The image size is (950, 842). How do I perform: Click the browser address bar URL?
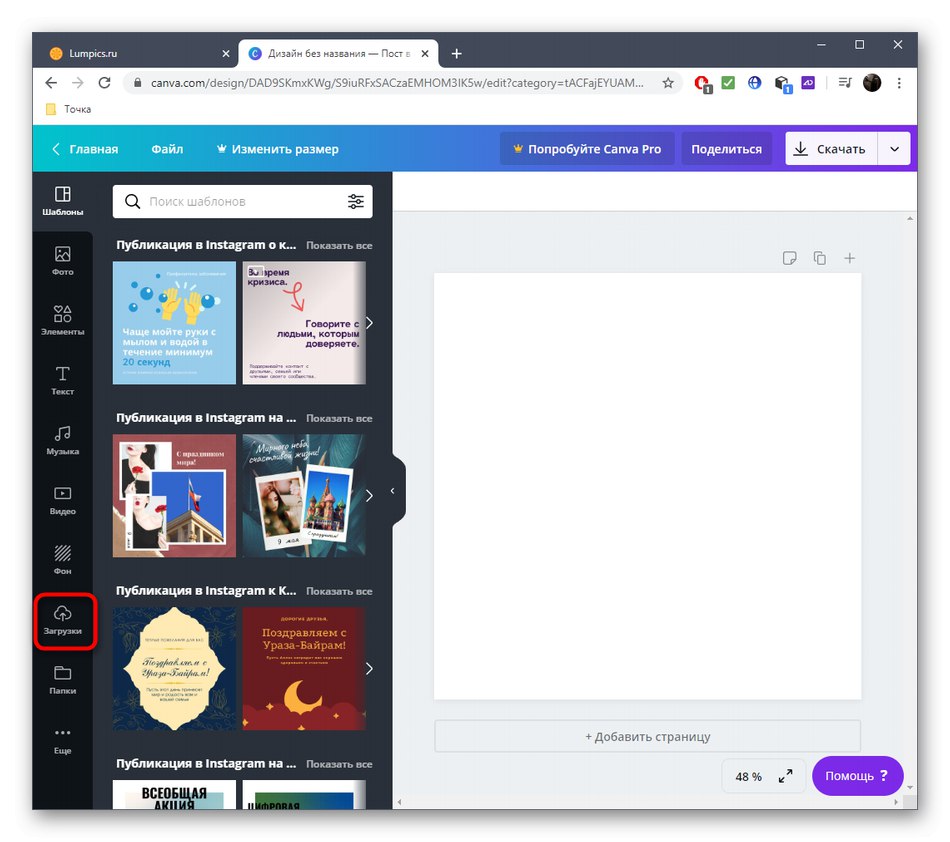pyautogui.click(x=397, y=83)
